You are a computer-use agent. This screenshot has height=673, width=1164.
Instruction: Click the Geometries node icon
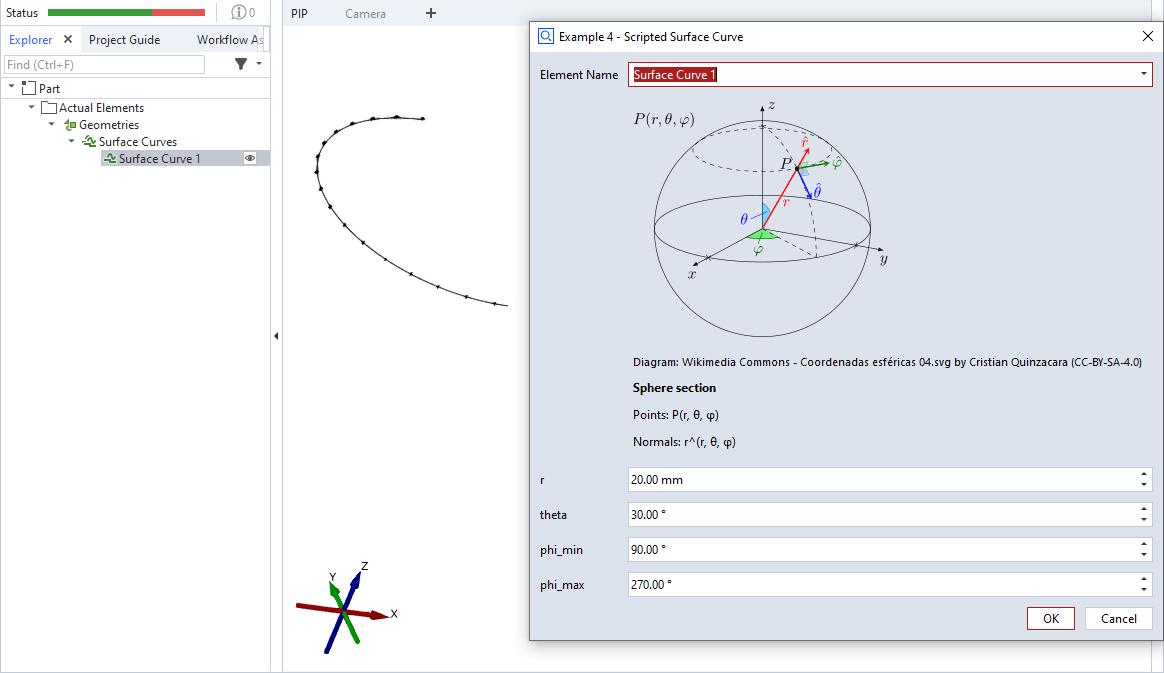70,125
